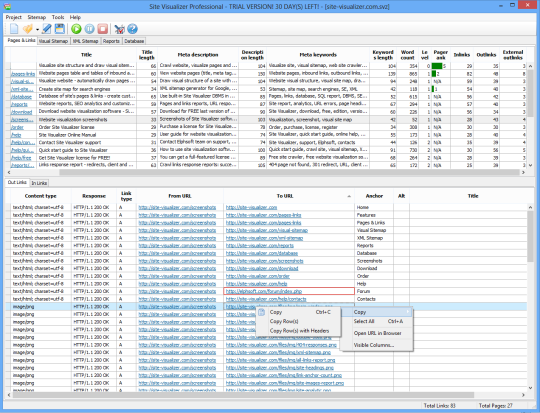Viewport: 540px width, 413px height.
Task: Open the /order page link
Action: point(17,127)
